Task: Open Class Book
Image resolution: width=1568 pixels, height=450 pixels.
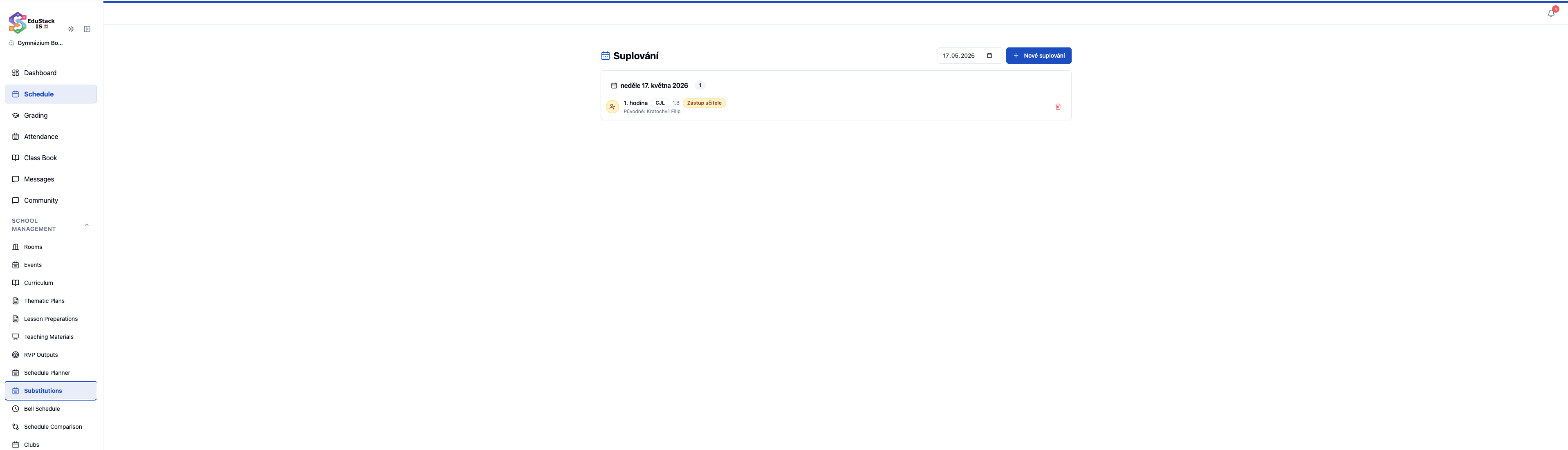Action: (51, 158)
